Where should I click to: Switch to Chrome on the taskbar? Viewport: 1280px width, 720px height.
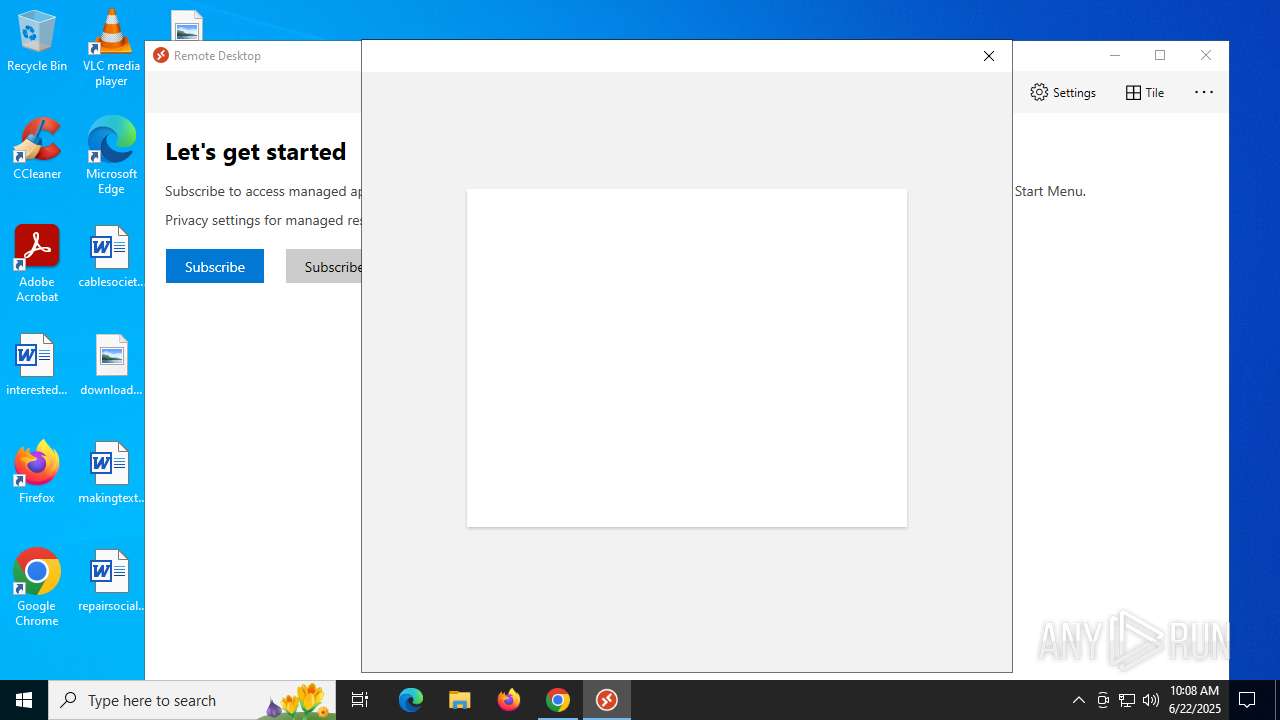pyautogui.click(x=558, y=700)
